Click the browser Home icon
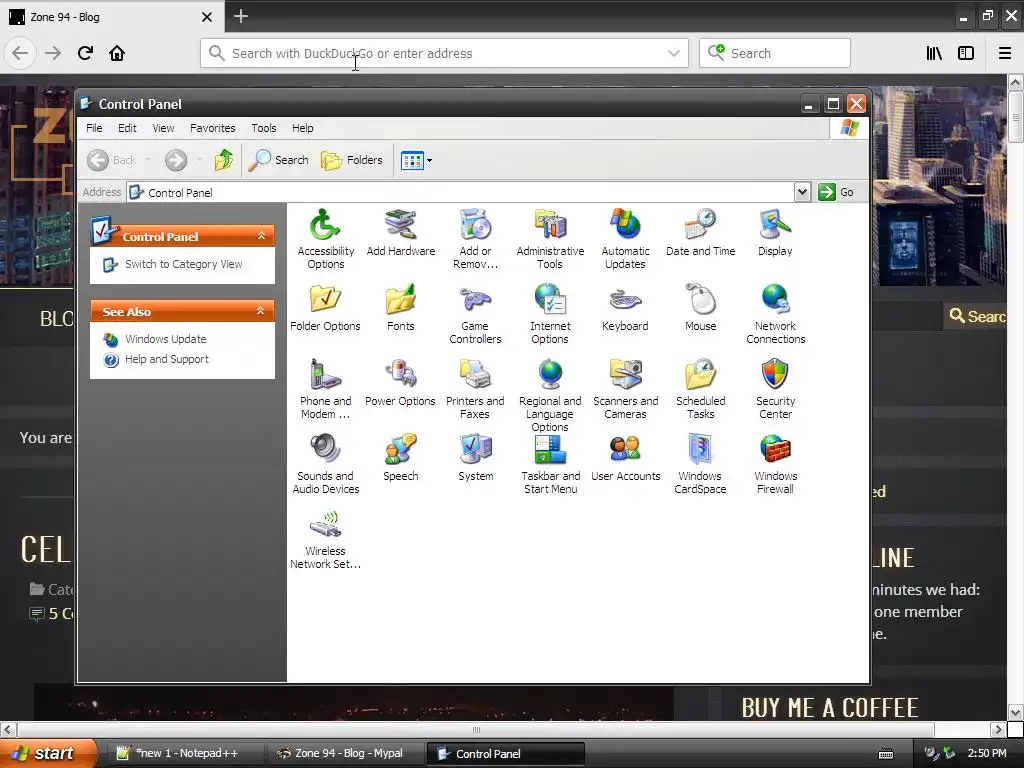The height and width of the screenshot is (768, 1024). coord(117,53)
